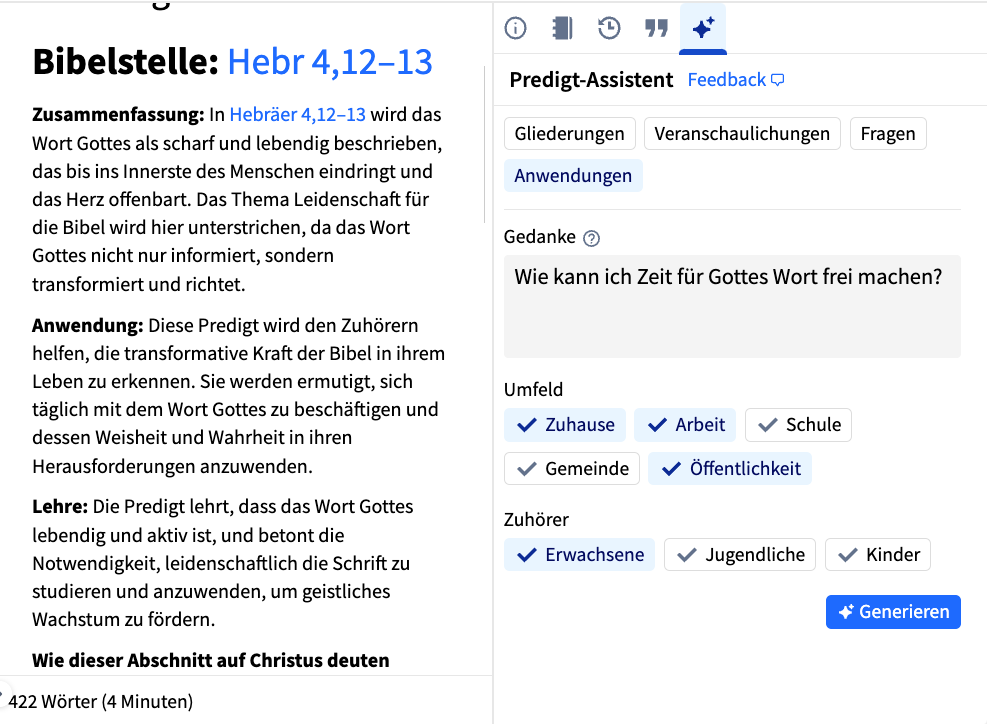Toggle the Arbeit environment option

pos(685,425)
